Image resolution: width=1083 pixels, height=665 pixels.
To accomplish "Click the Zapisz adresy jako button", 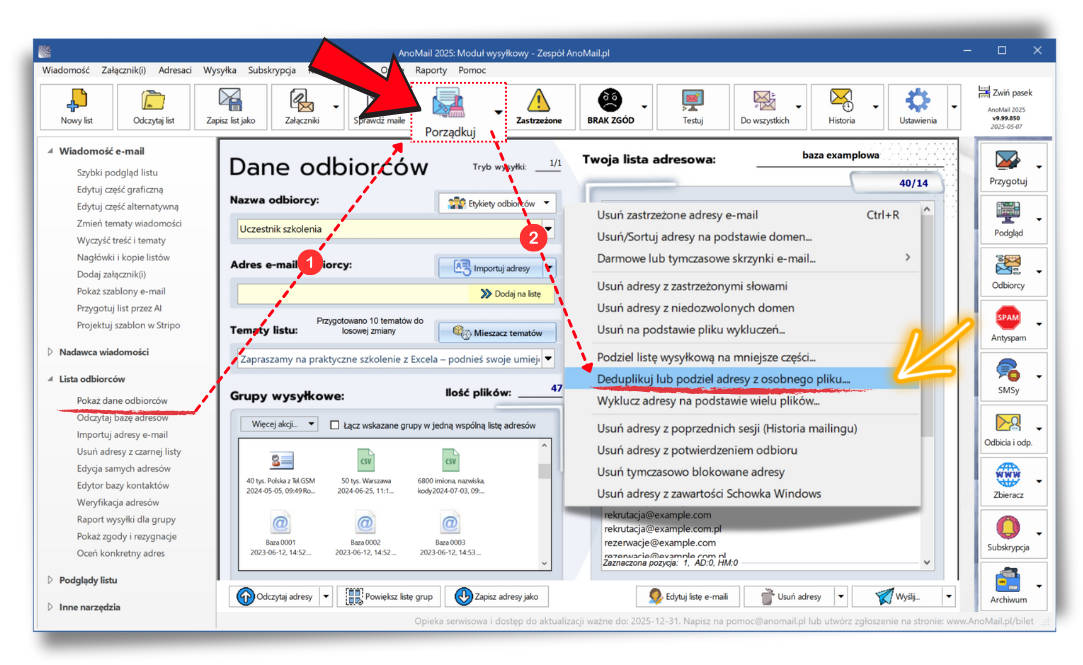I will (497, 597).
